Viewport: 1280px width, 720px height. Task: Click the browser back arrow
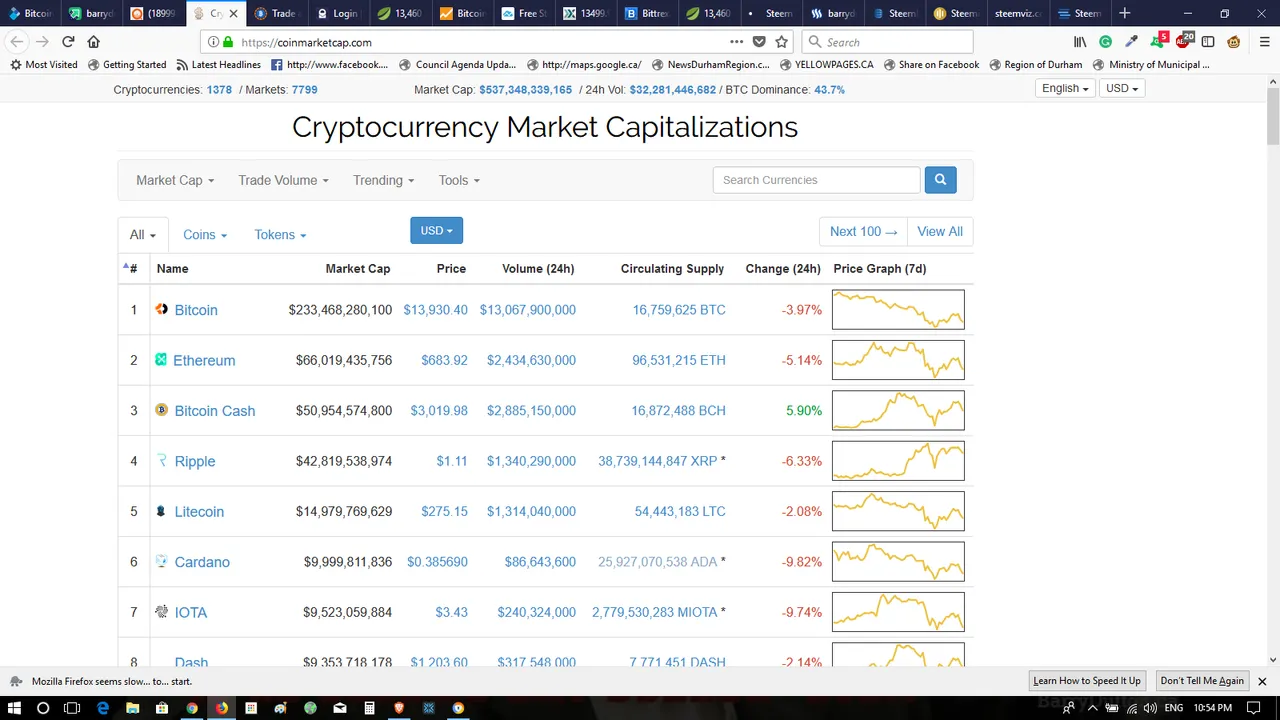(x=17, y=42)
